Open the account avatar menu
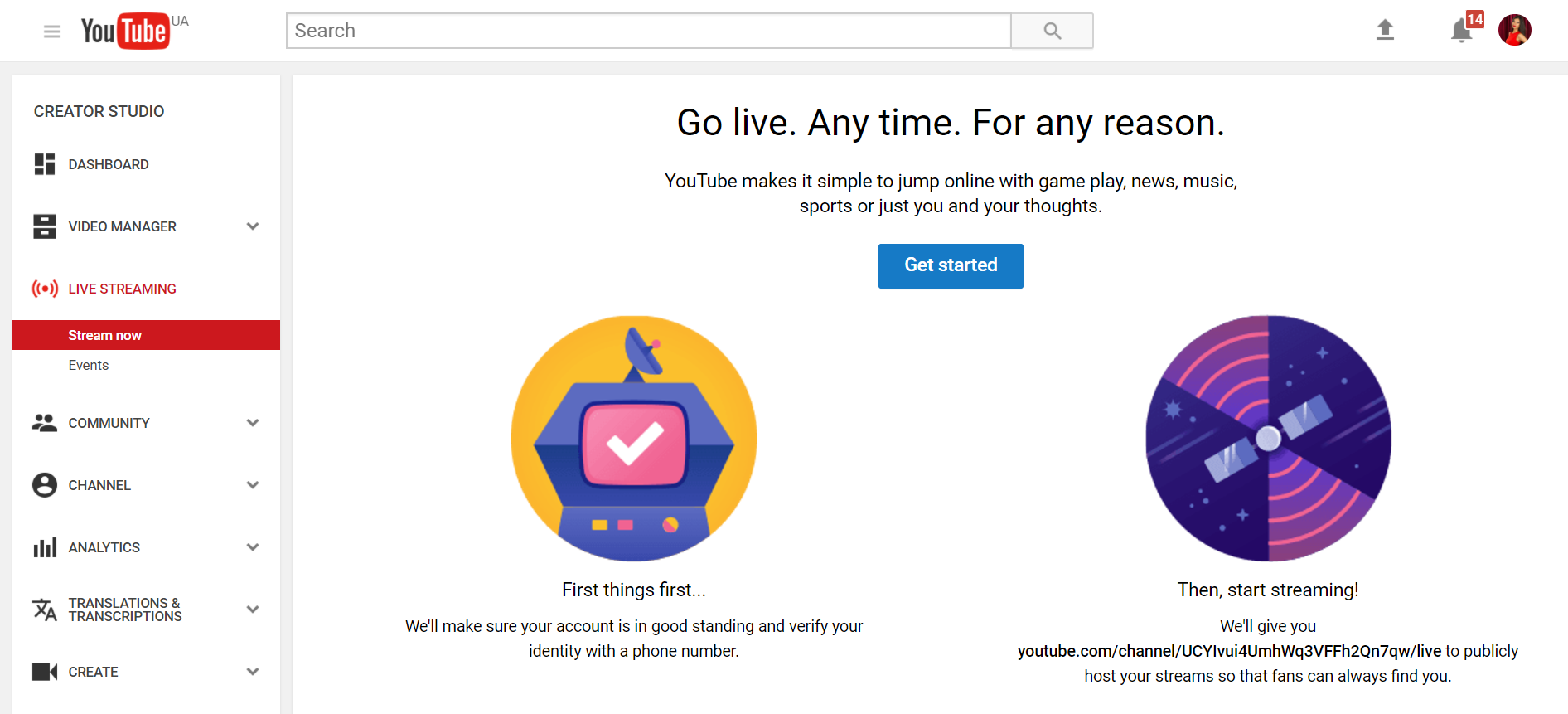This screenshot has width=1568, height=714. pyautogui.click(x=1514, y=31)
